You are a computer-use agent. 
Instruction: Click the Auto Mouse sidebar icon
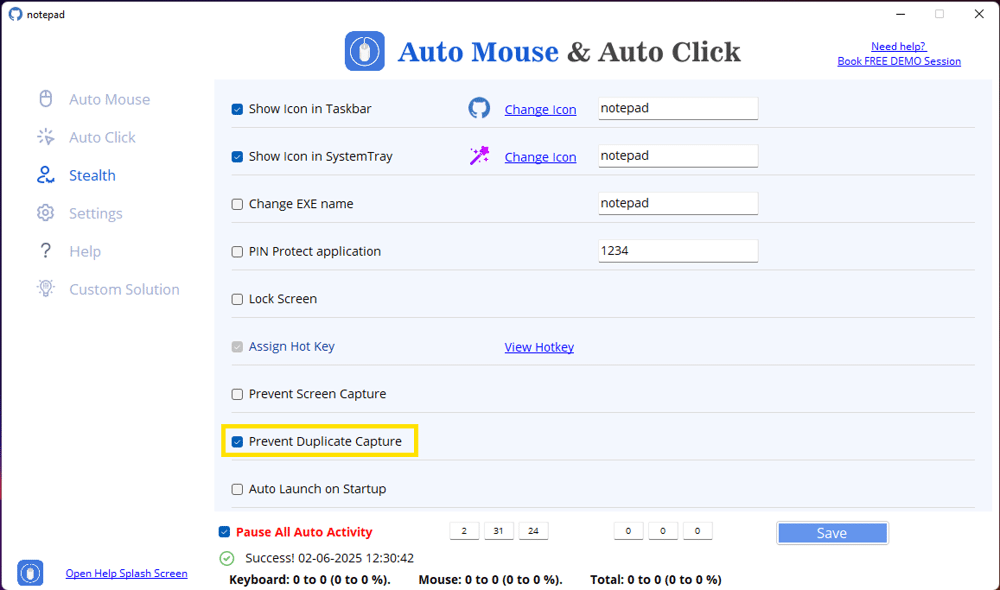(x=45, y=99)
